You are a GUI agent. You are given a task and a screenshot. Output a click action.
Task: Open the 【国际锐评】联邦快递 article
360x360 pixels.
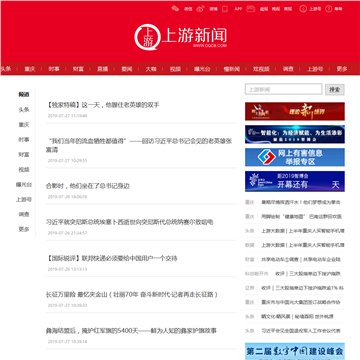pos(112,258)
